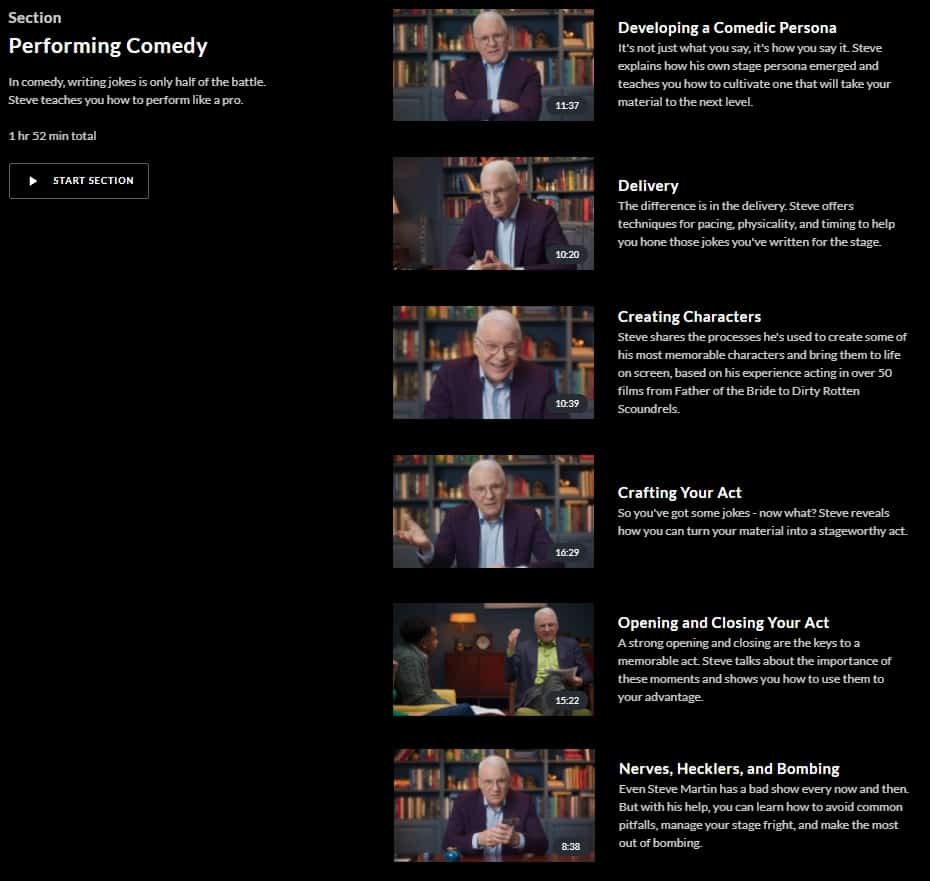Select the Developing a Comedic Persona title
Viewport: 930px width, 881px height.
pos(727,28)
